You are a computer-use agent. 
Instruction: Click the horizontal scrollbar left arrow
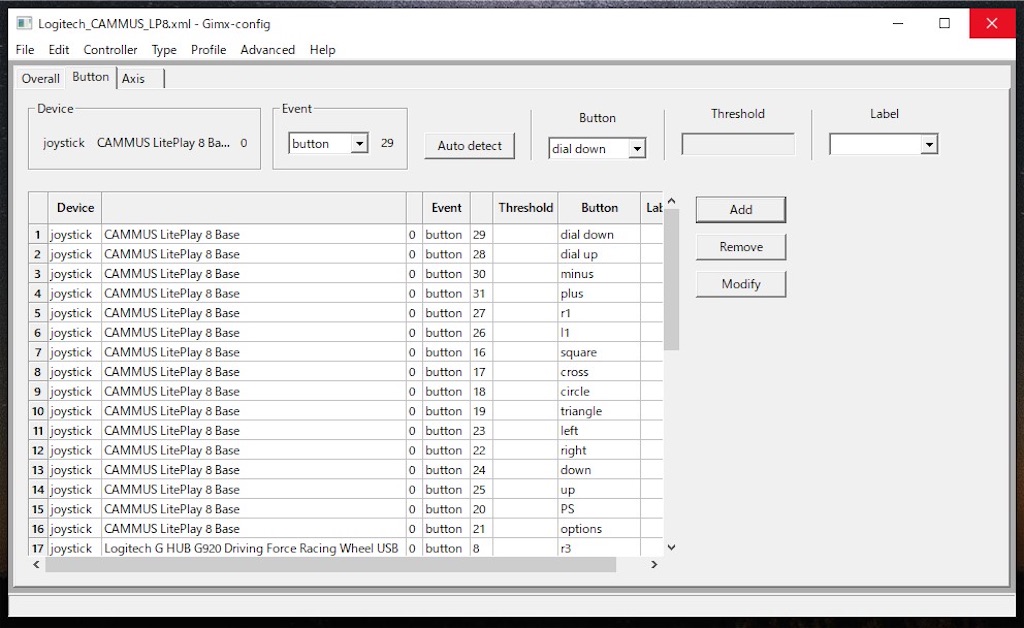click(x=36, y=565)
